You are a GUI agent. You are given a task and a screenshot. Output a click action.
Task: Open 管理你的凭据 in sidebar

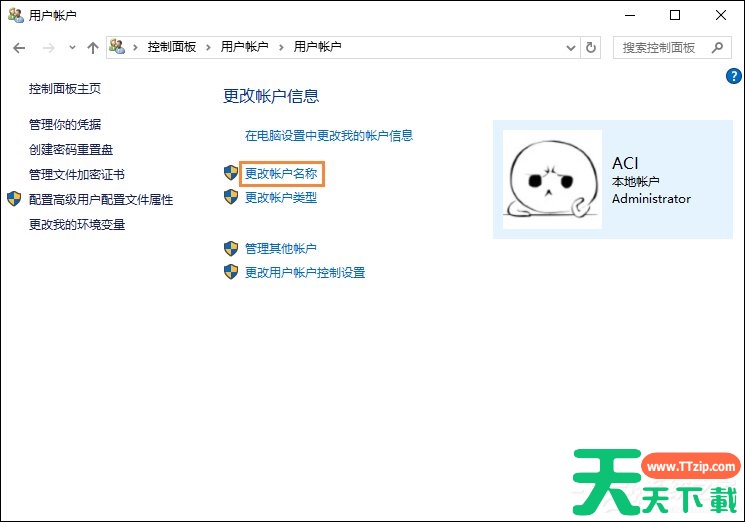[x=65, y=124]
